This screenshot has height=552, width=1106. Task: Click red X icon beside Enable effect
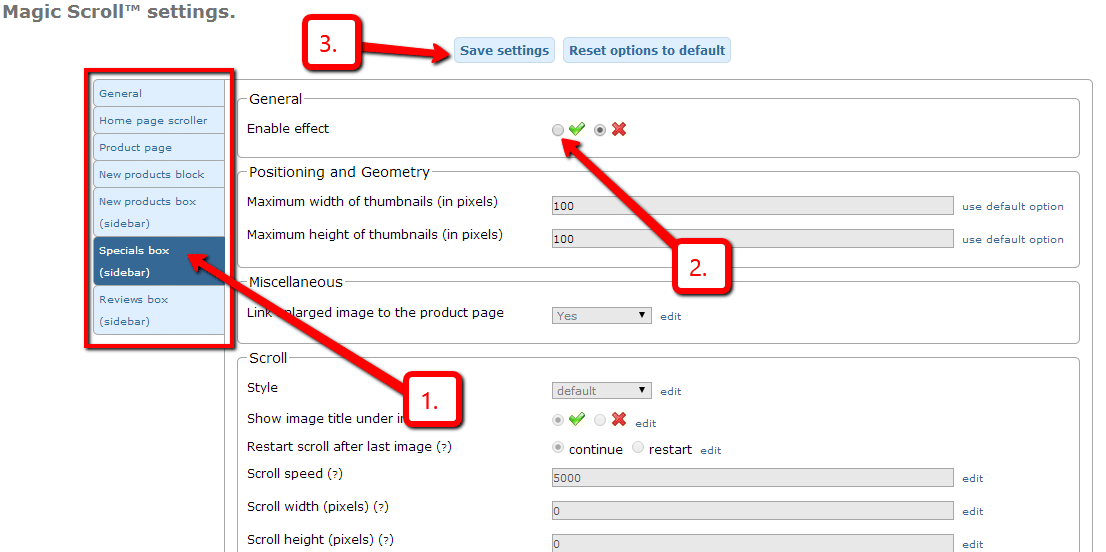click(x=619, y=129)
